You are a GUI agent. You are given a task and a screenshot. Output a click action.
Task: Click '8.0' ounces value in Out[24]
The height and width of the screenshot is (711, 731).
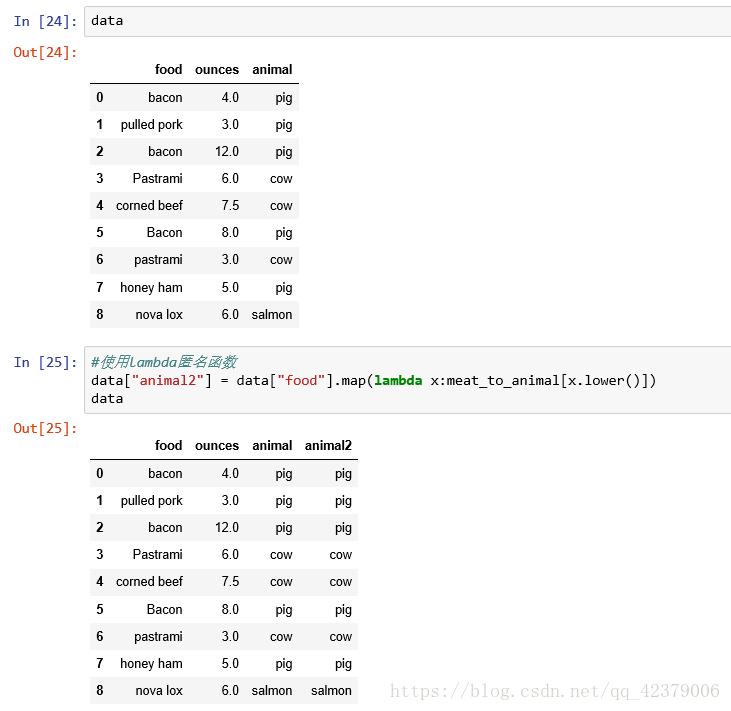pos(230,233)
